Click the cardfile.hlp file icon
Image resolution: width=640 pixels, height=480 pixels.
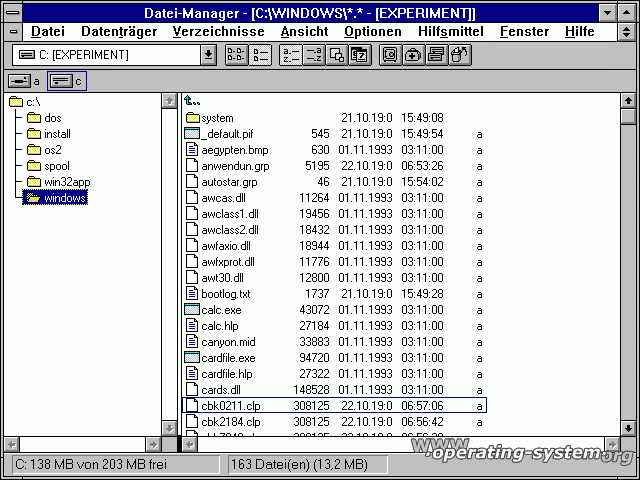coord(192,374)
